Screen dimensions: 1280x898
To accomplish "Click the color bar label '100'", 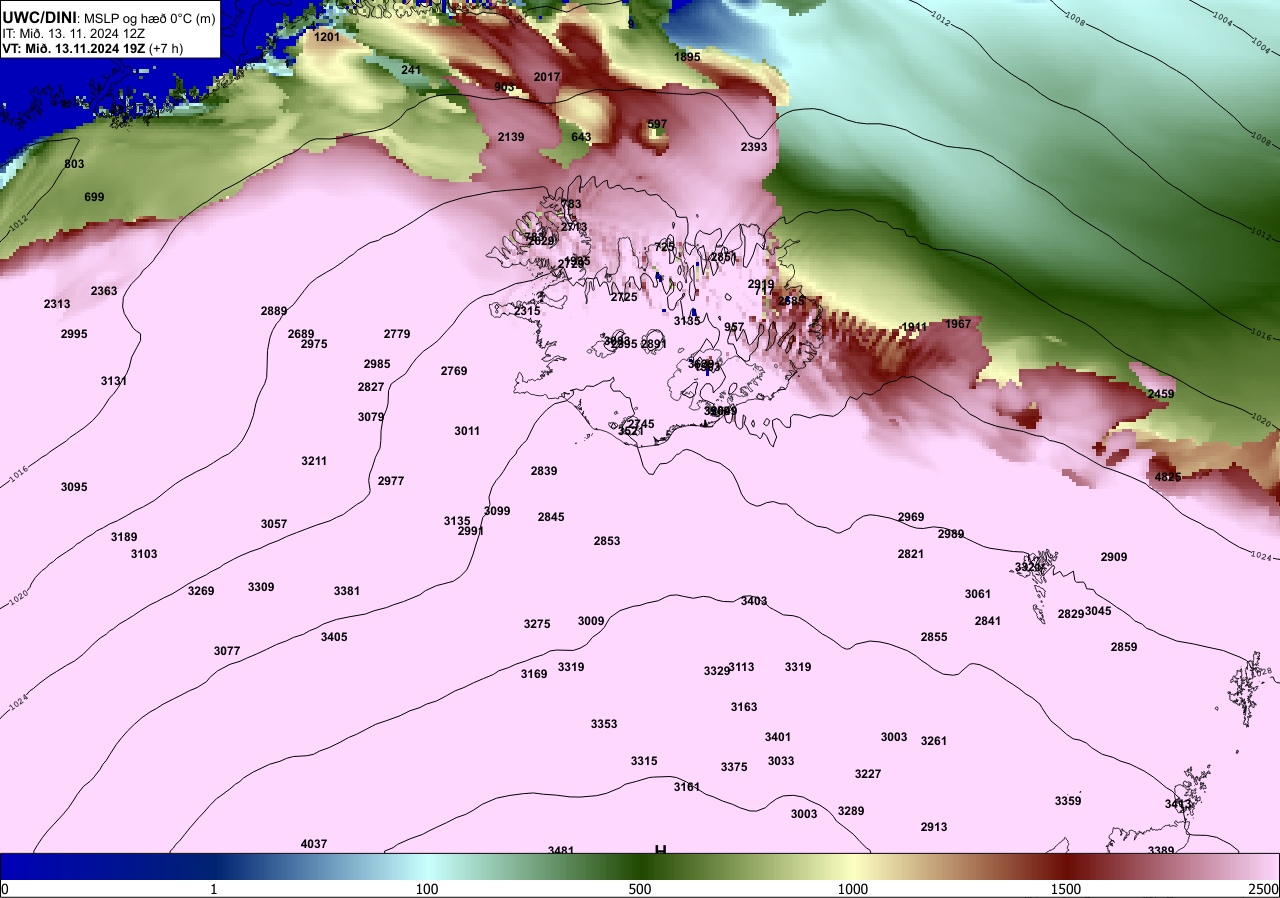I will click(x=427, y=889).
